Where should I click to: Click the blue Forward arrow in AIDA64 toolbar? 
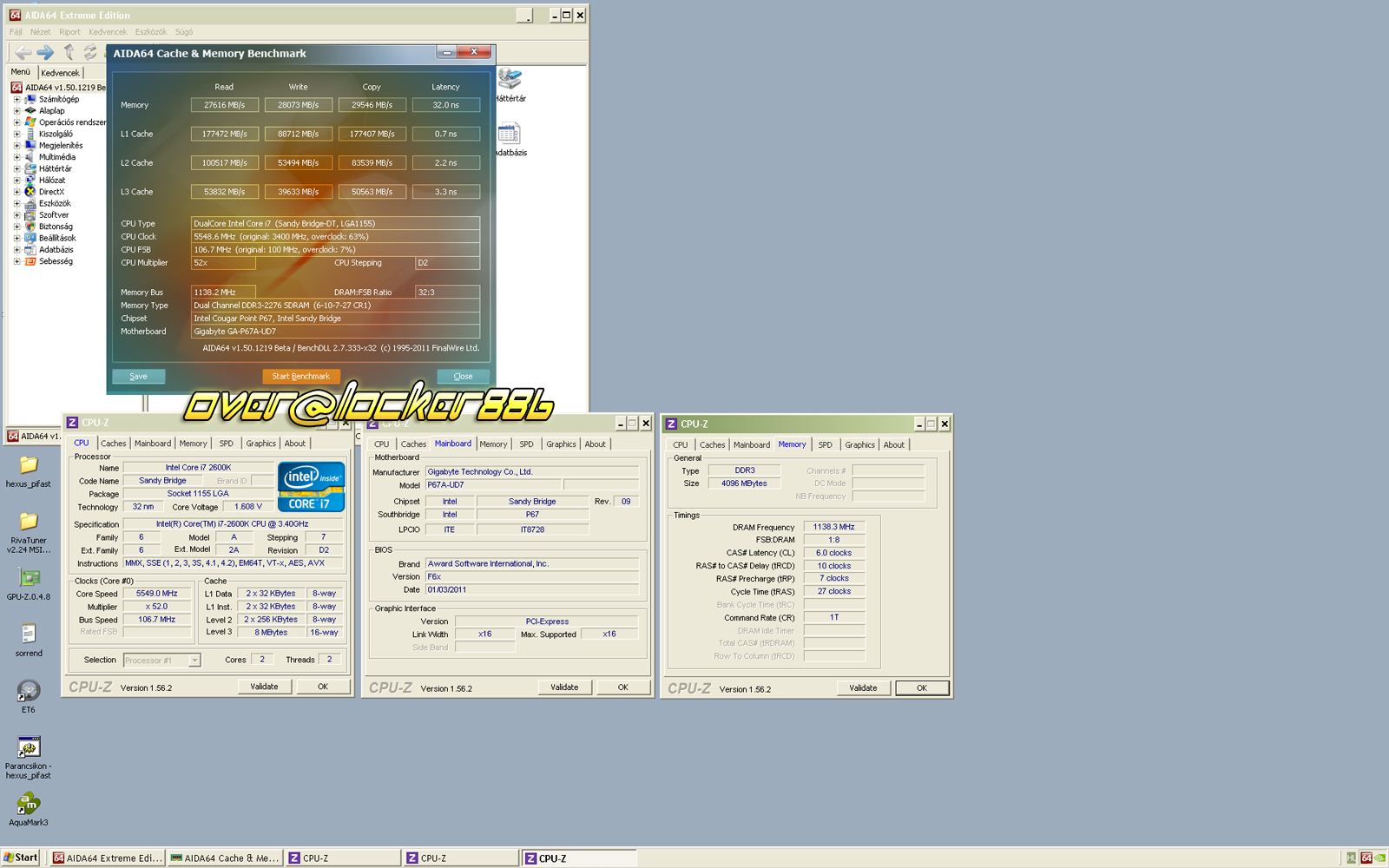point(45,53)
